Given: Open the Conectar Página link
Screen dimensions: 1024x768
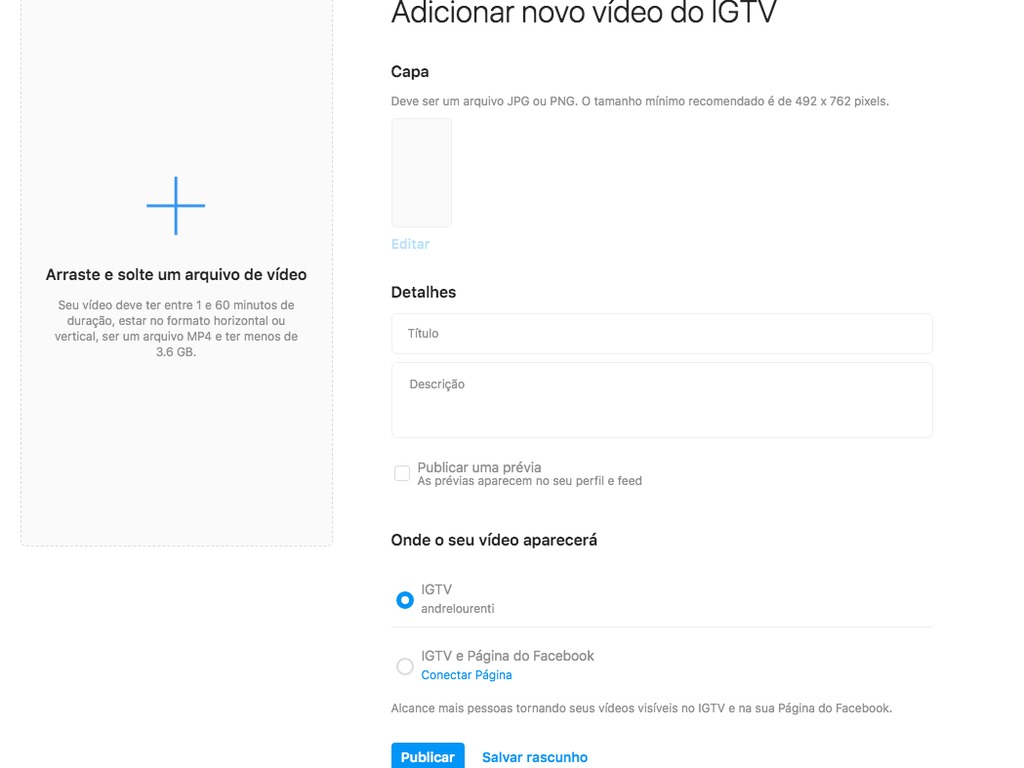Looking at the screenshot, I should pos(466,675).
